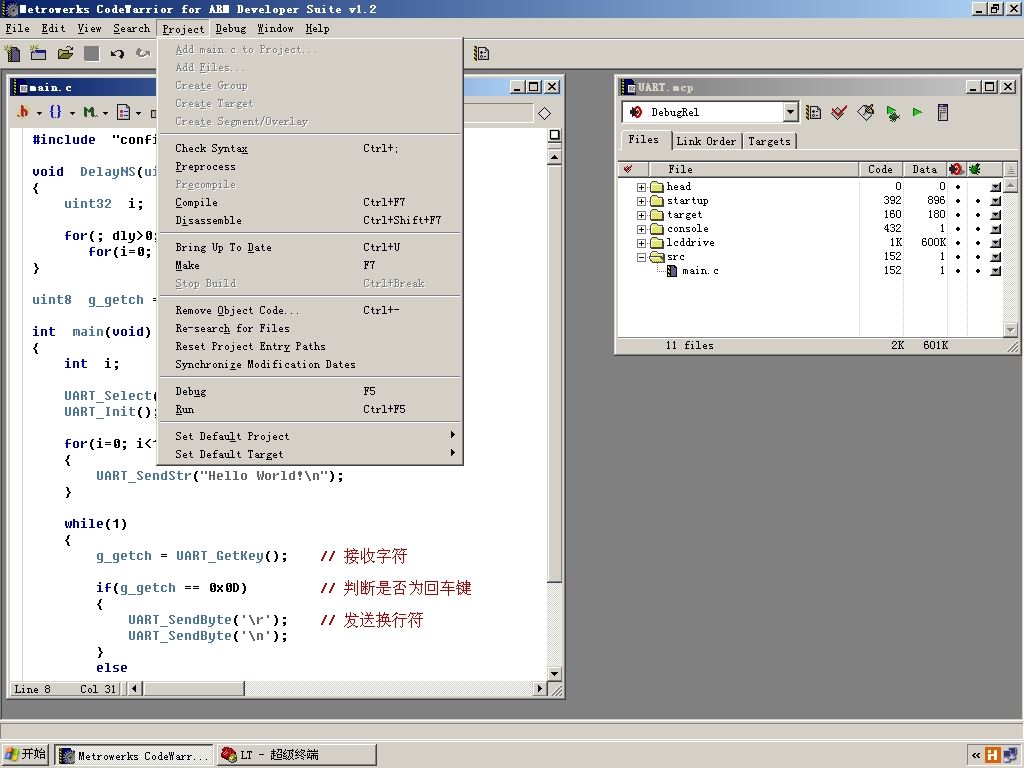Open header files .h popup in editor

tap(29, 112)
